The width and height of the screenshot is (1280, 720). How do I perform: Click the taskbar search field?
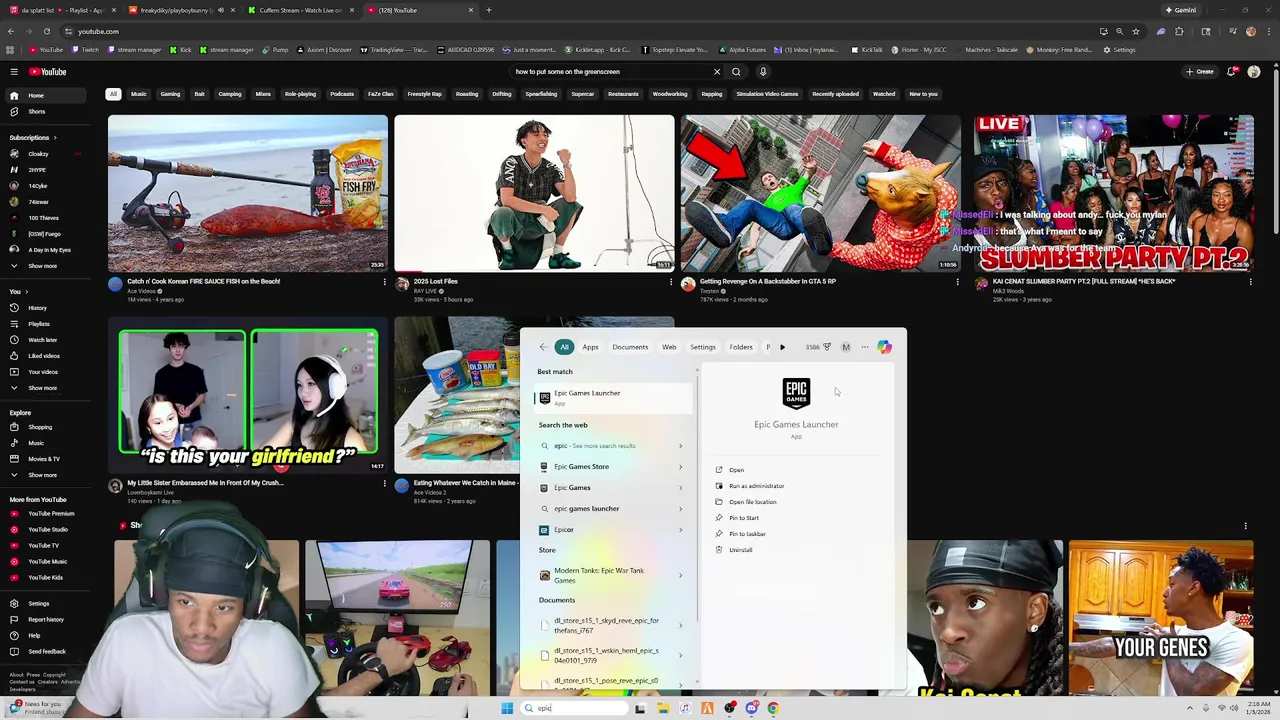coord(573,708)
